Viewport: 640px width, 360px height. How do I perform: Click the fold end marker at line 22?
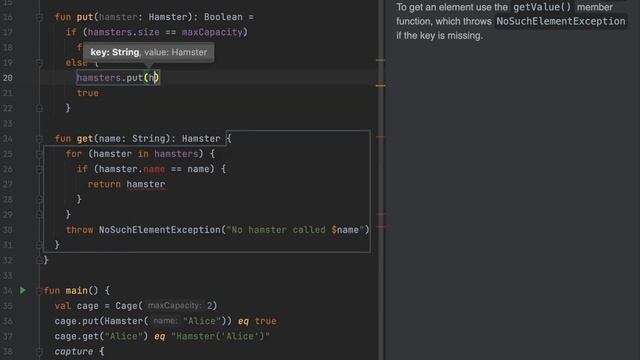pyautogui.click(x=39, y=108)
